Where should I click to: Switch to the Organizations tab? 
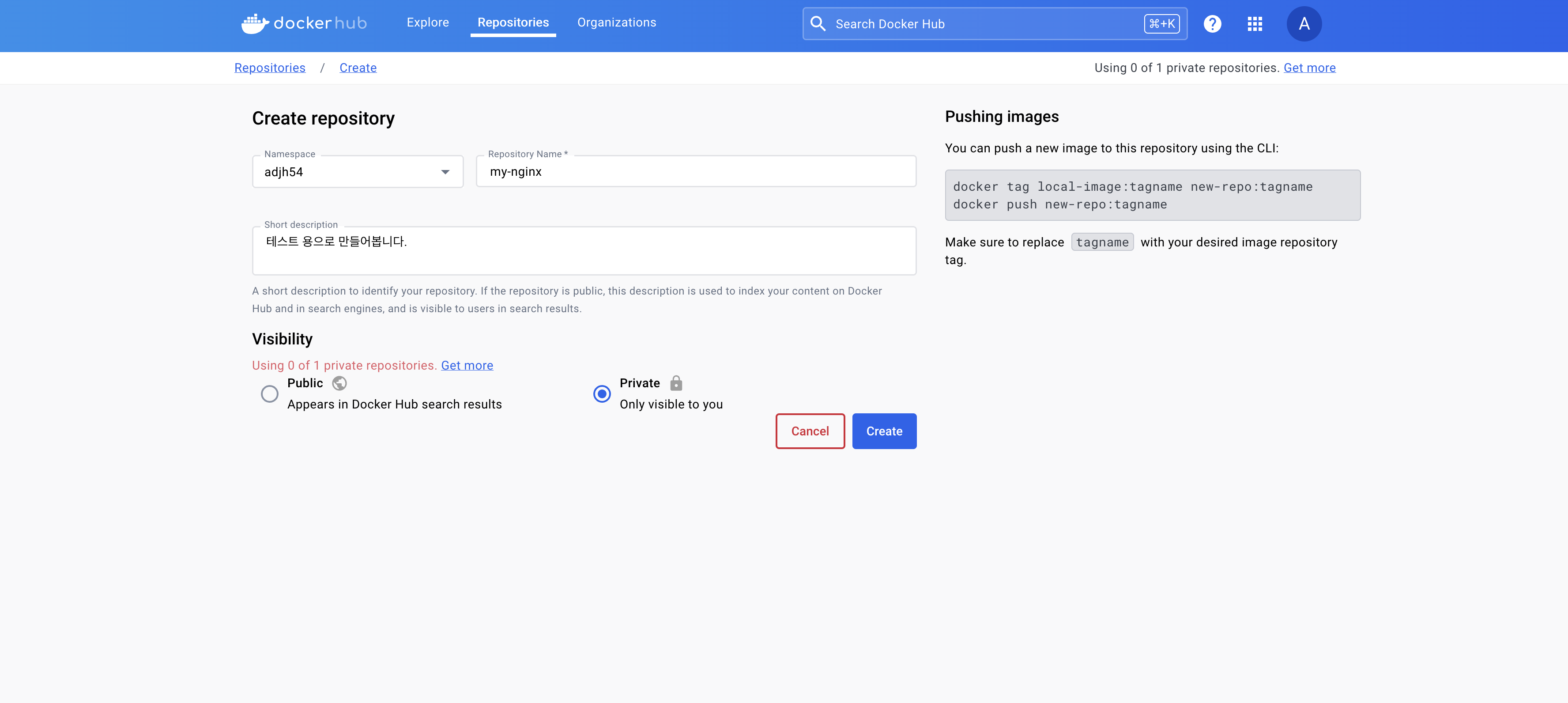pyautogui.click(x=616, y=23)
